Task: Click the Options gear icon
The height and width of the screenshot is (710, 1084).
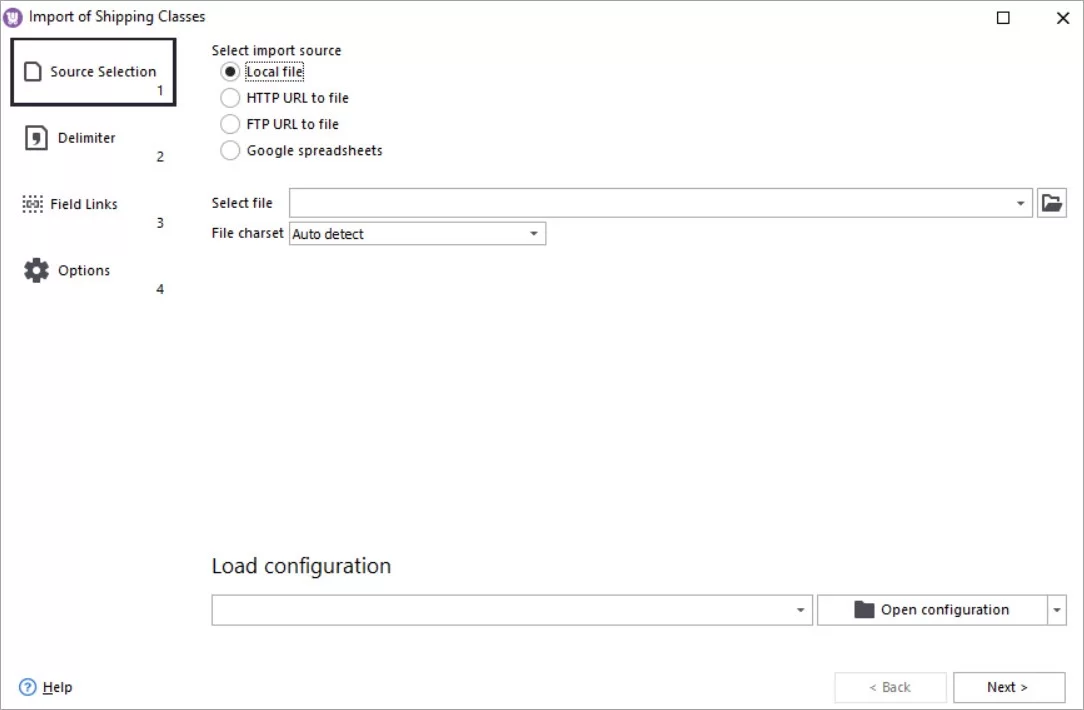Action: click(37, 269)
